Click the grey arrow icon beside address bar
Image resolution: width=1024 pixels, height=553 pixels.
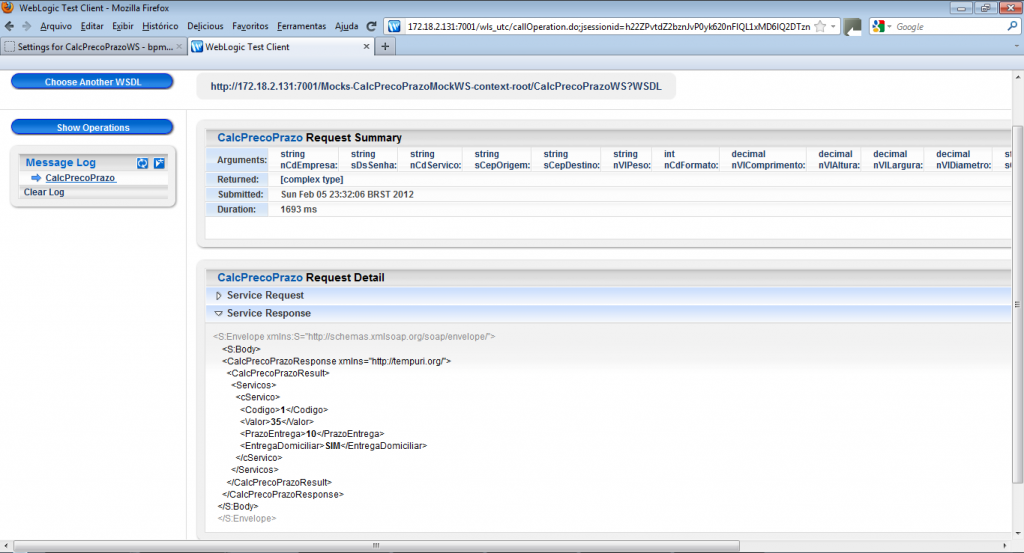click(852, 27)
